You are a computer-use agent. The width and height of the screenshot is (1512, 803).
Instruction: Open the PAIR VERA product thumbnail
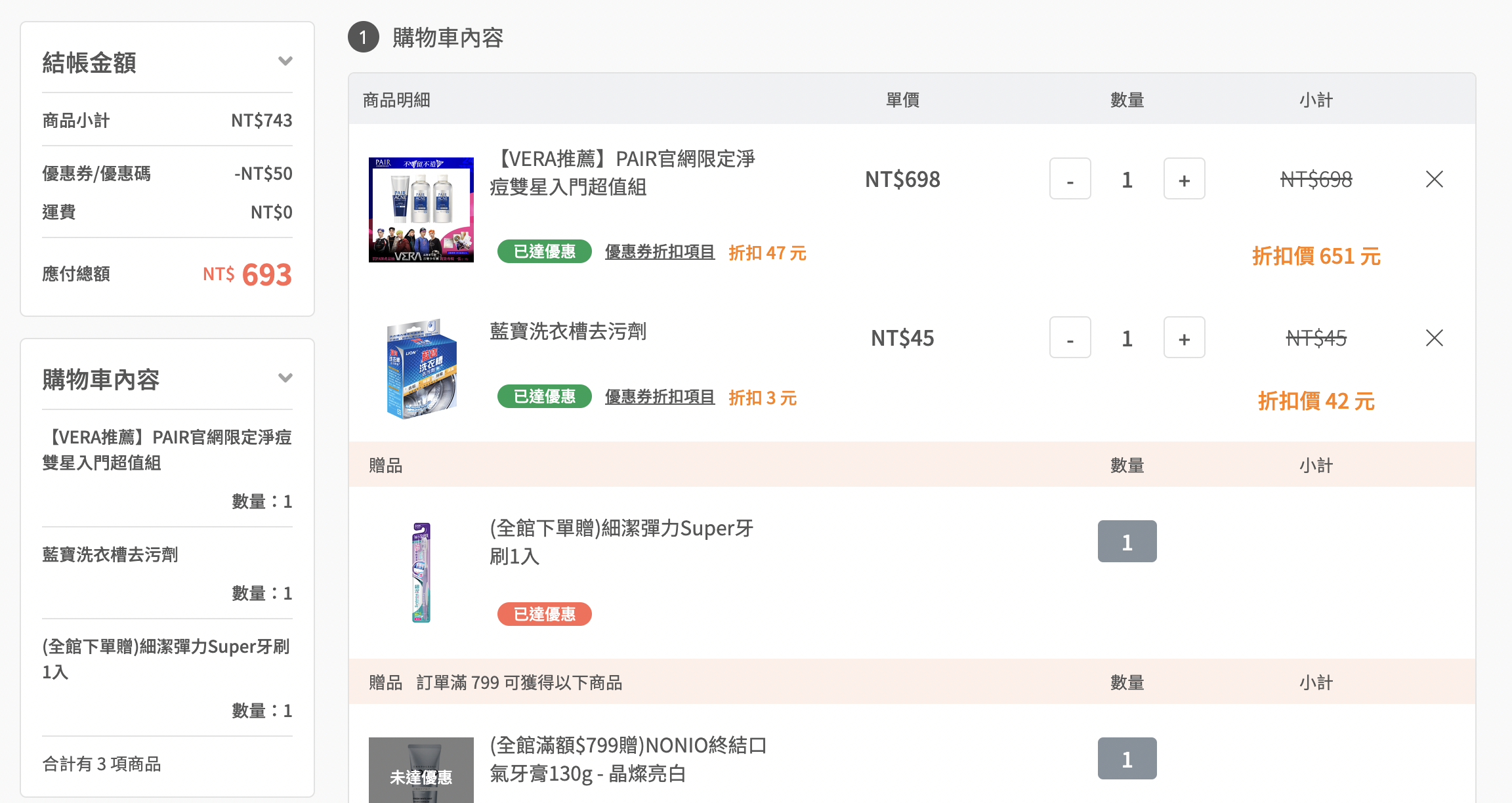click(421, 210)
